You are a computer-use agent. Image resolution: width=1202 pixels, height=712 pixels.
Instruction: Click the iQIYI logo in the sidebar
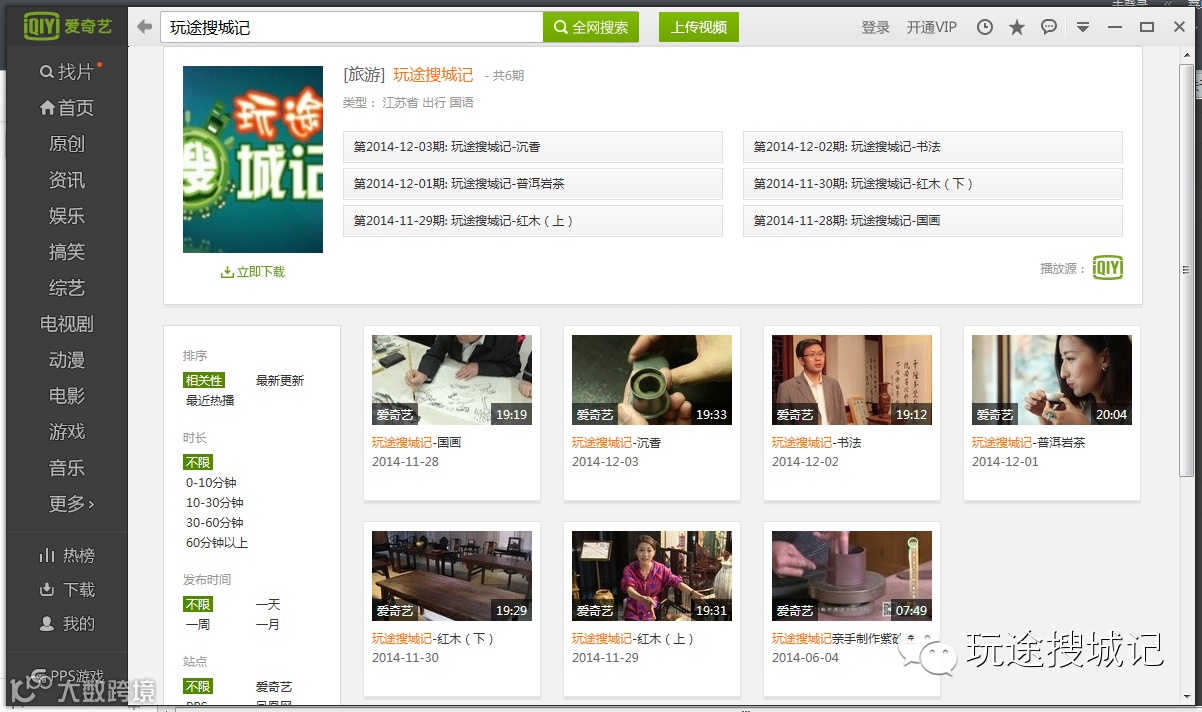click(x=68, y=27)
